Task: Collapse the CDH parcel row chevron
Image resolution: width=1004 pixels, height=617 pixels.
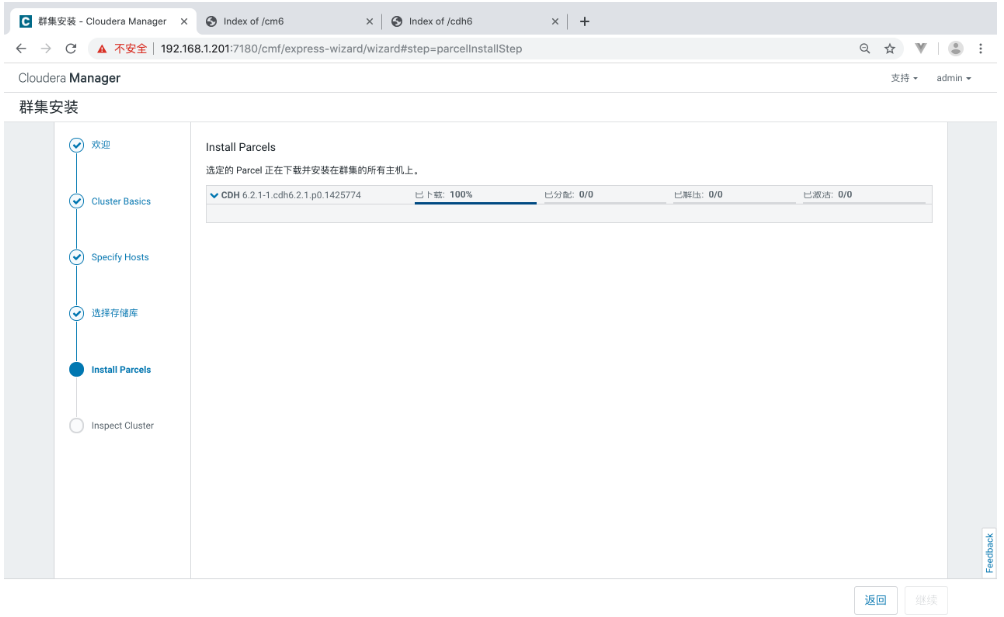Action: pyautogui.click(x=214, y=195)
